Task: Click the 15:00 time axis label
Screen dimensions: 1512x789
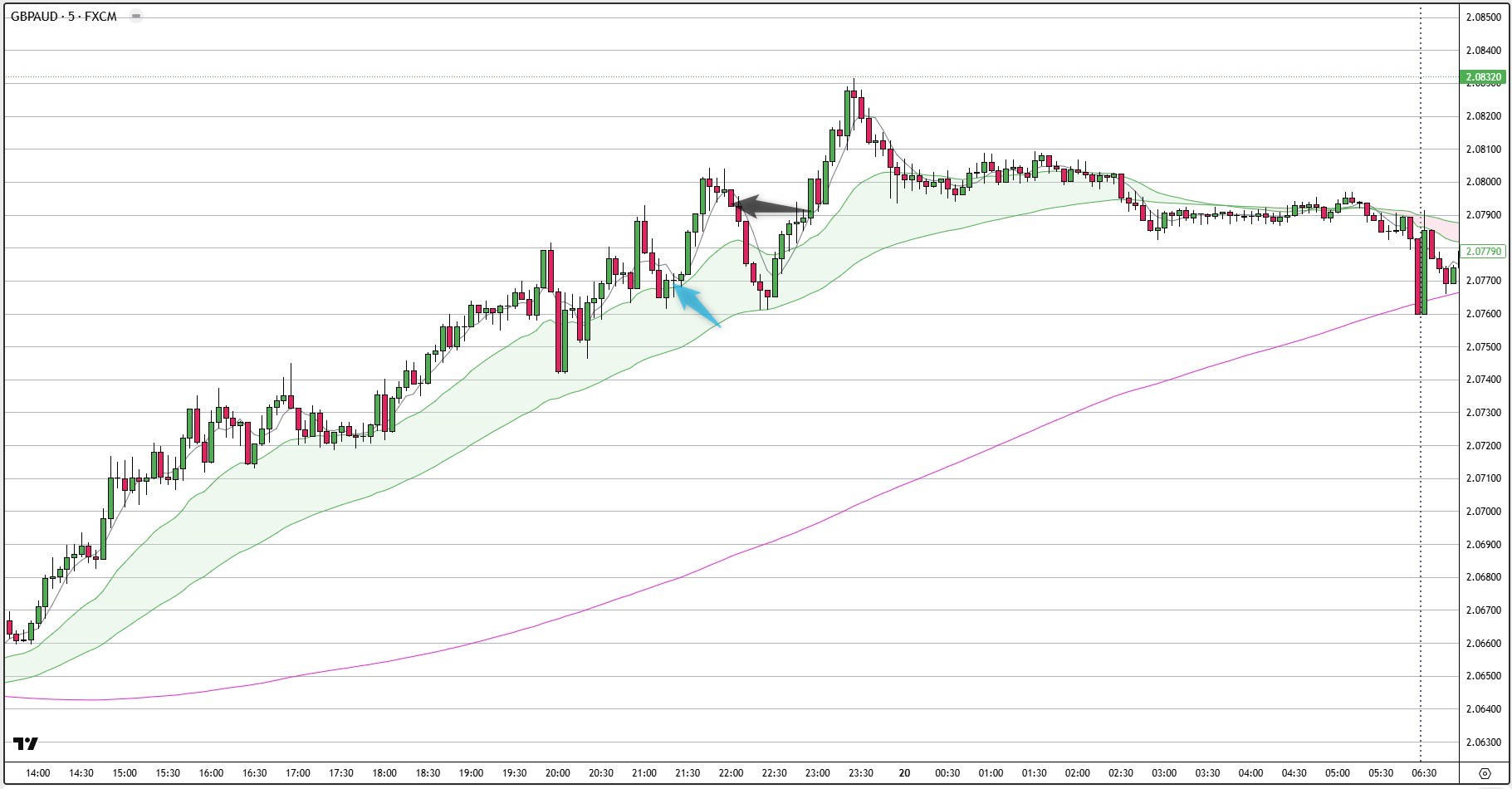Action: [125, 773]
